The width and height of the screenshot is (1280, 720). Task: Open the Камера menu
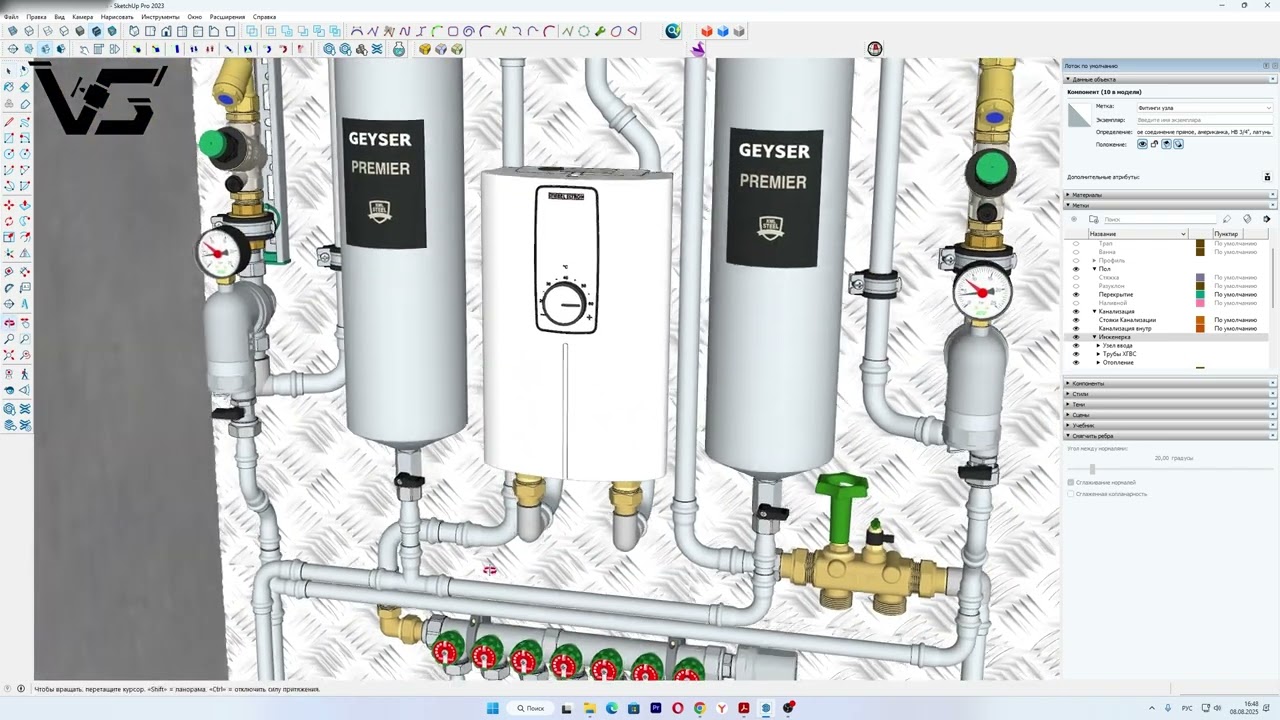click(x=83, y=17)
